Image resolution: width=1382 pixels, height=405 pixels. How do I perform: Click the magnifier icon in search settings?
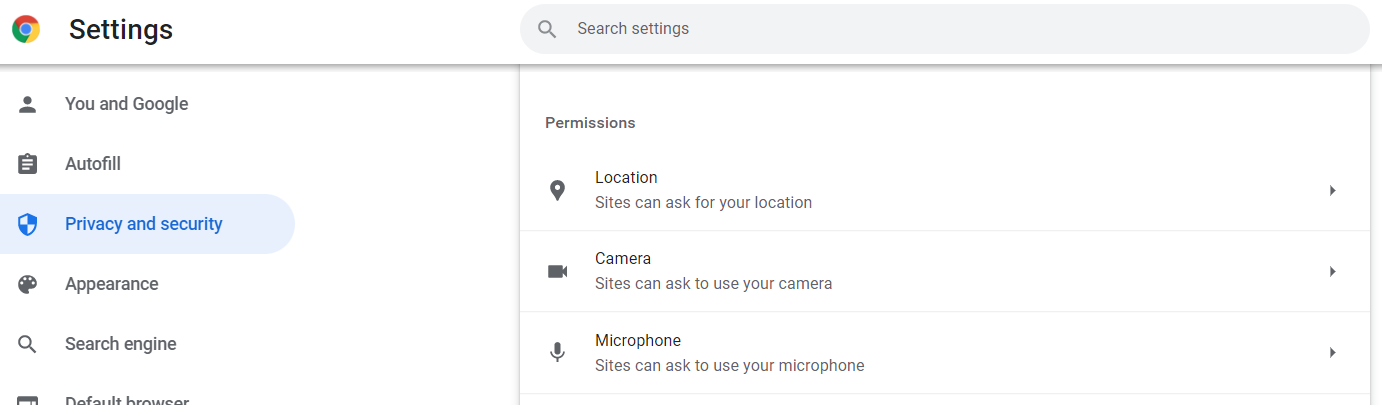tap(547, 29)
